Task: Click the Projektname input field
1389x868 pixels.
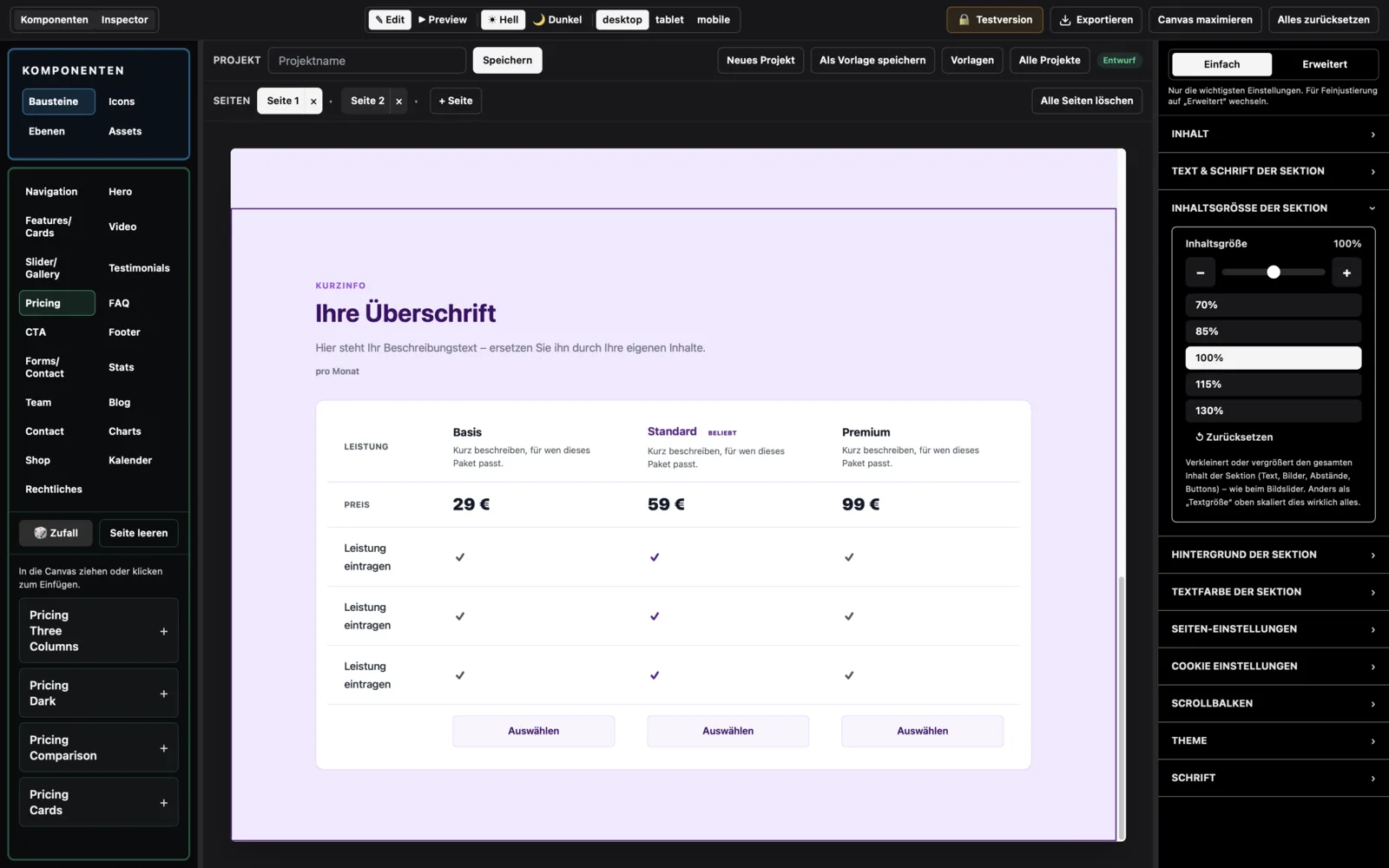Action: [367, 61]
